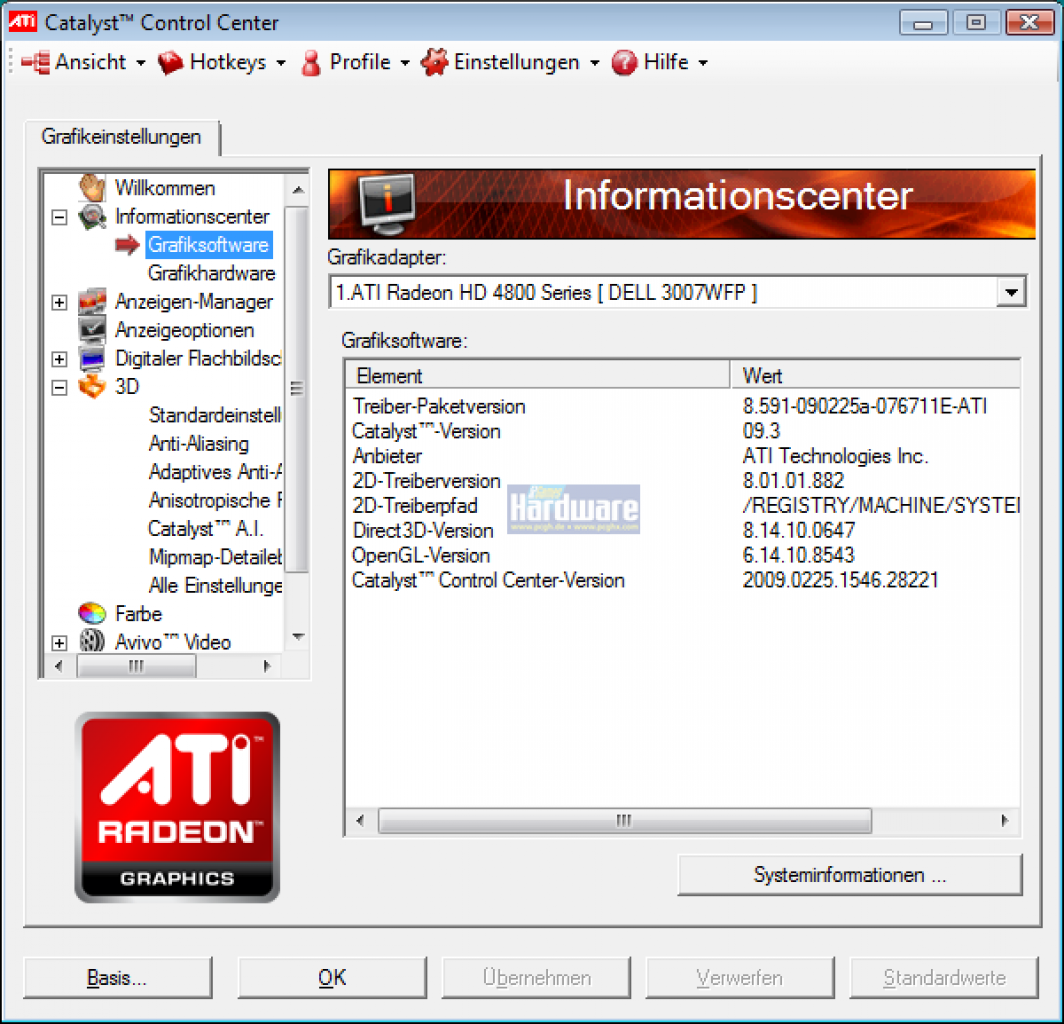The height and width of the screenshot is (1024, 1064).
Task: Expand the Digitaler Flachbildschirm node
Action: pyautogui.click(x=60, y=359)
